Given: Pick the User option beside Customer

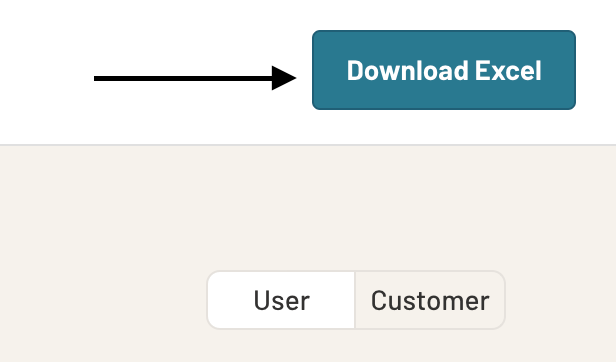Looking at the screenshot, I should coord(281,300).
